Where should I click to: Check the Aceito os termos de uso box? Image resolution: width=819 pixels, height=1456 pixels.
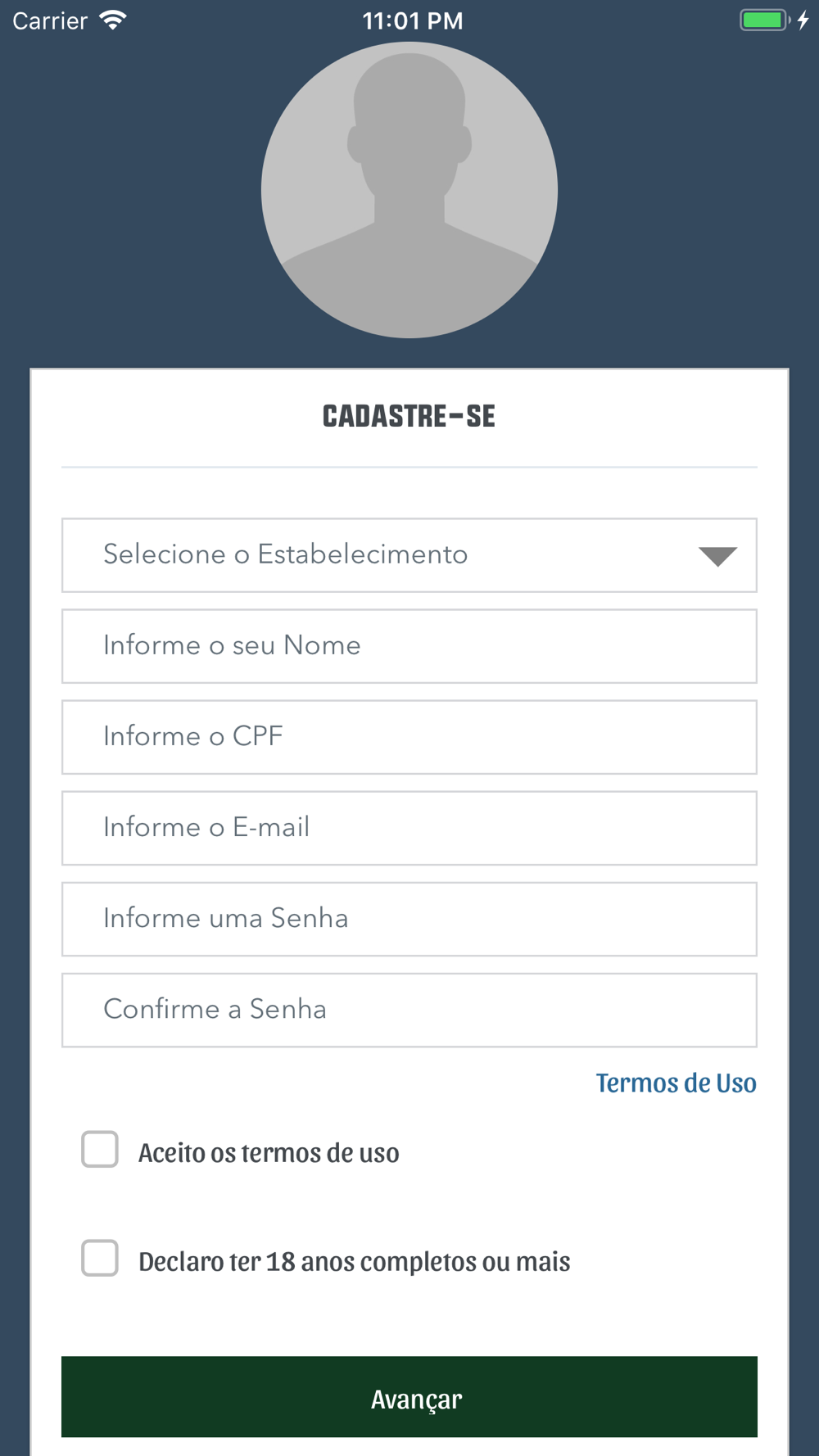tap(100, 1150)
